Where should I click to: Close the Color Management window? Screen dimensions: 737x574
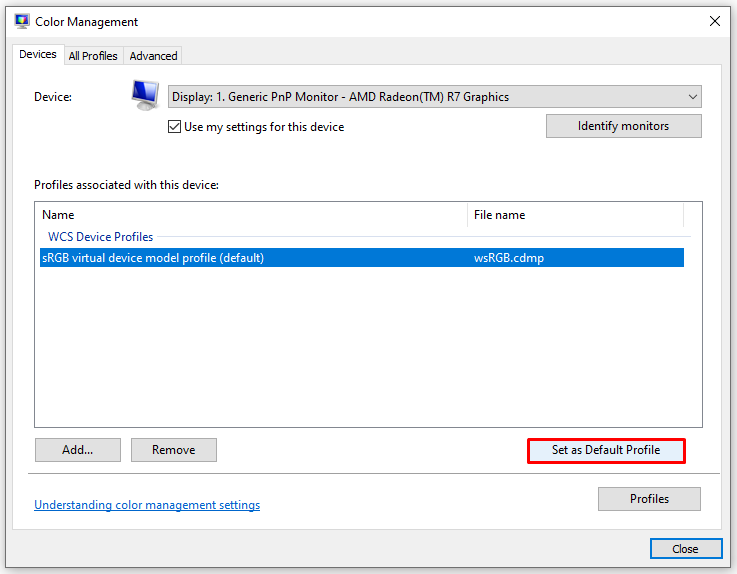(685, 549)
